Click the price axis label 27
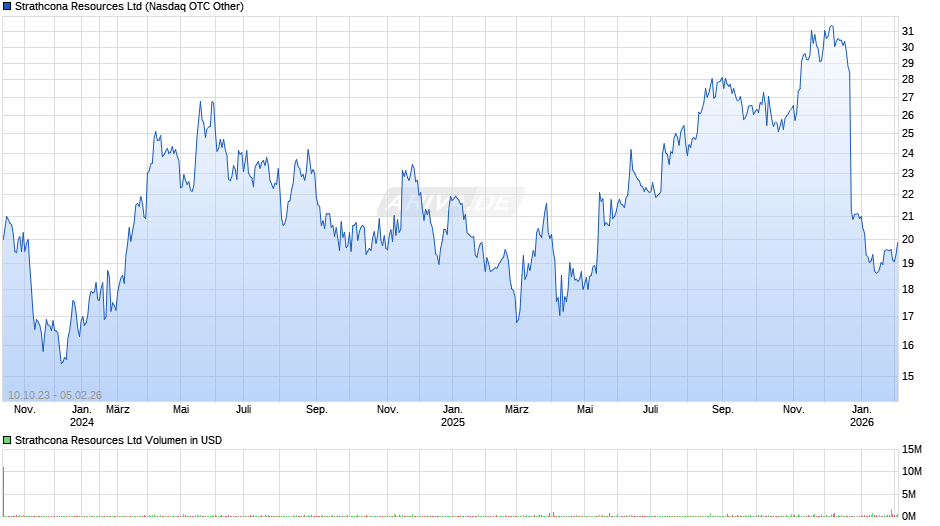Image resolution: width=940 pixels, height=526 pixels. [x=908, y=97]
